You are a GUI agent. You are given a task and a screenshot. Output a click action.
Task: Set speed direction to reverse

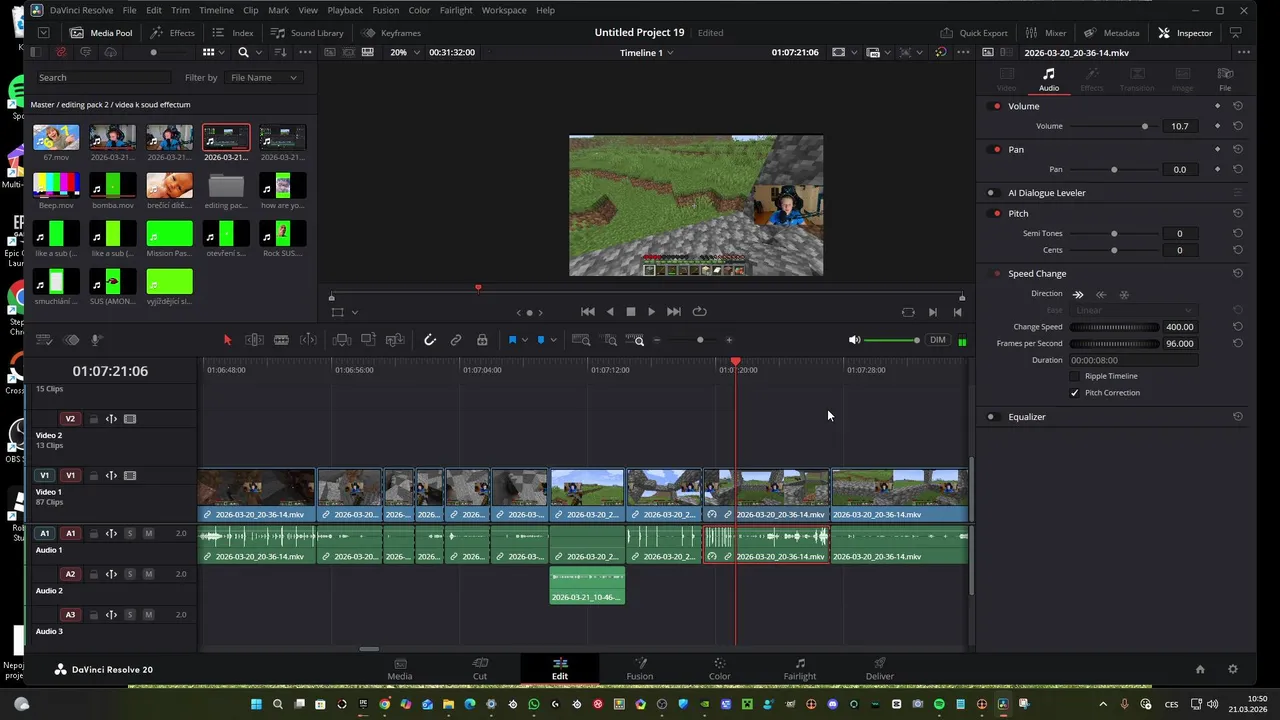(1101, 294)
